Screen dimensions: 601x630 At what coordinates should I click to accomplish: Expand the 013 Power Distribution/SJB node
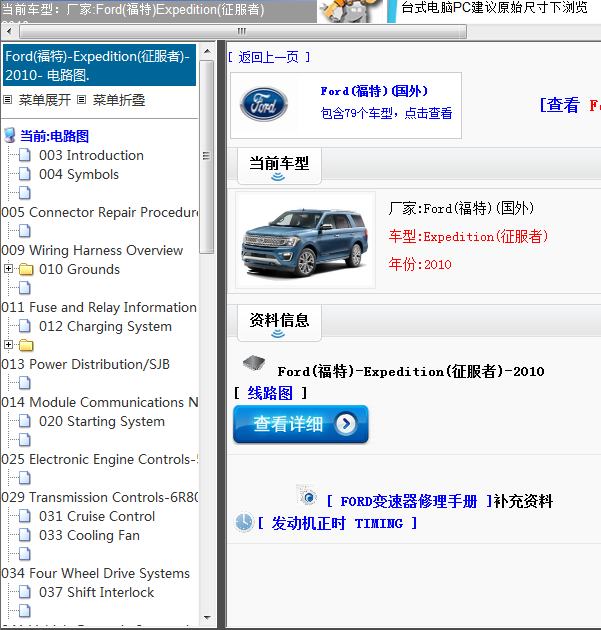click(x=8, y=344)
